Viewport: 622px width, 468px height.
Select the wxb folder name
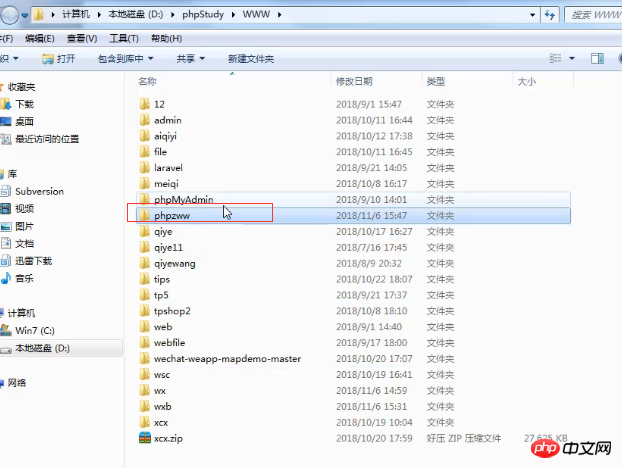click(163, 406)
